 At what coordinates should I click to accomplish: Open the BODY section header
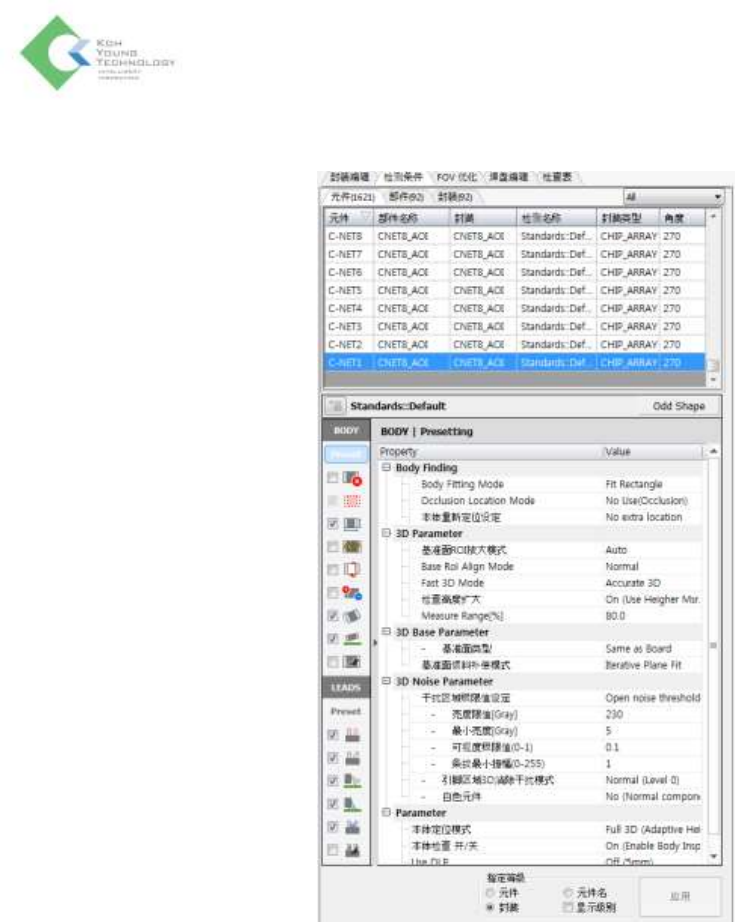pos(346,430)
